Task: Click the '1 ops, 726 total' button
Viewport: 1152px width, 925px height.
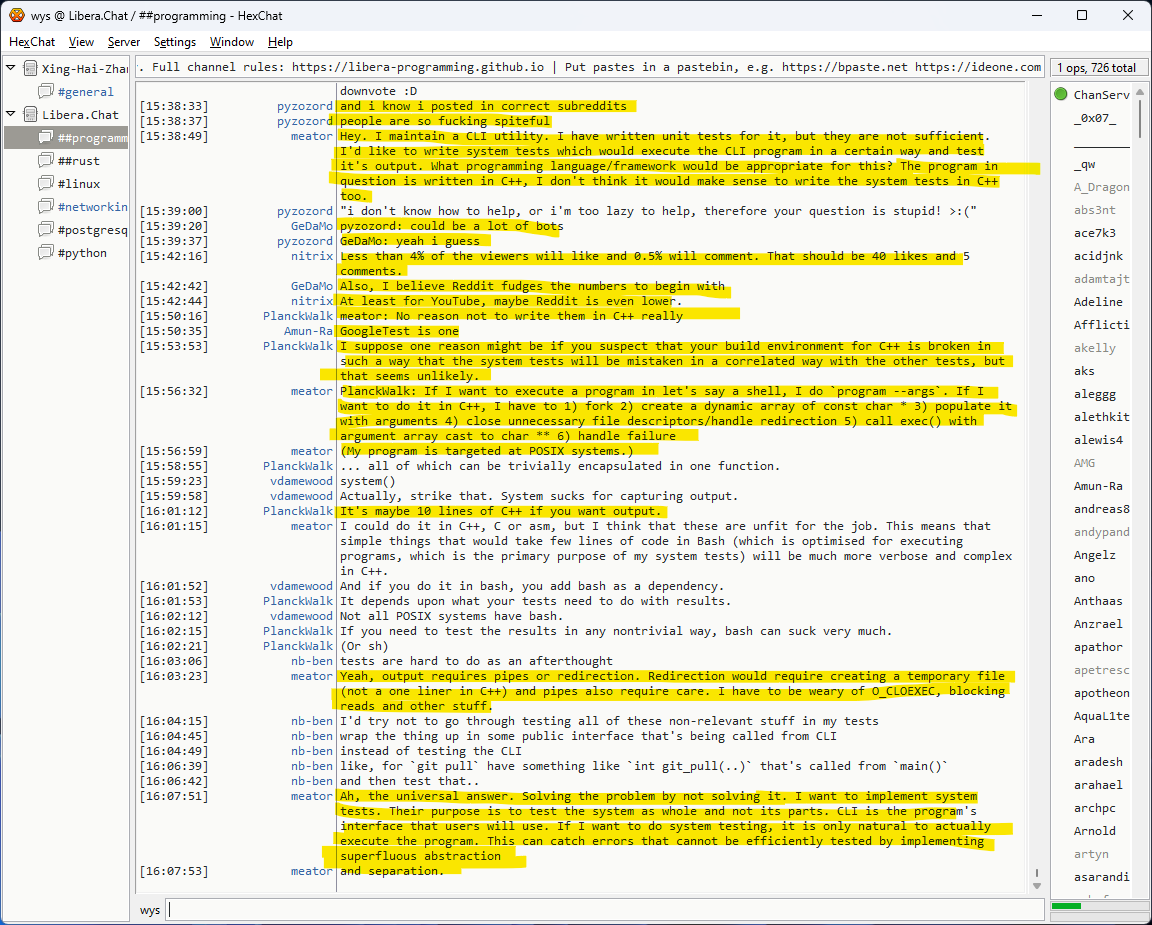Action: point(1097,68)
